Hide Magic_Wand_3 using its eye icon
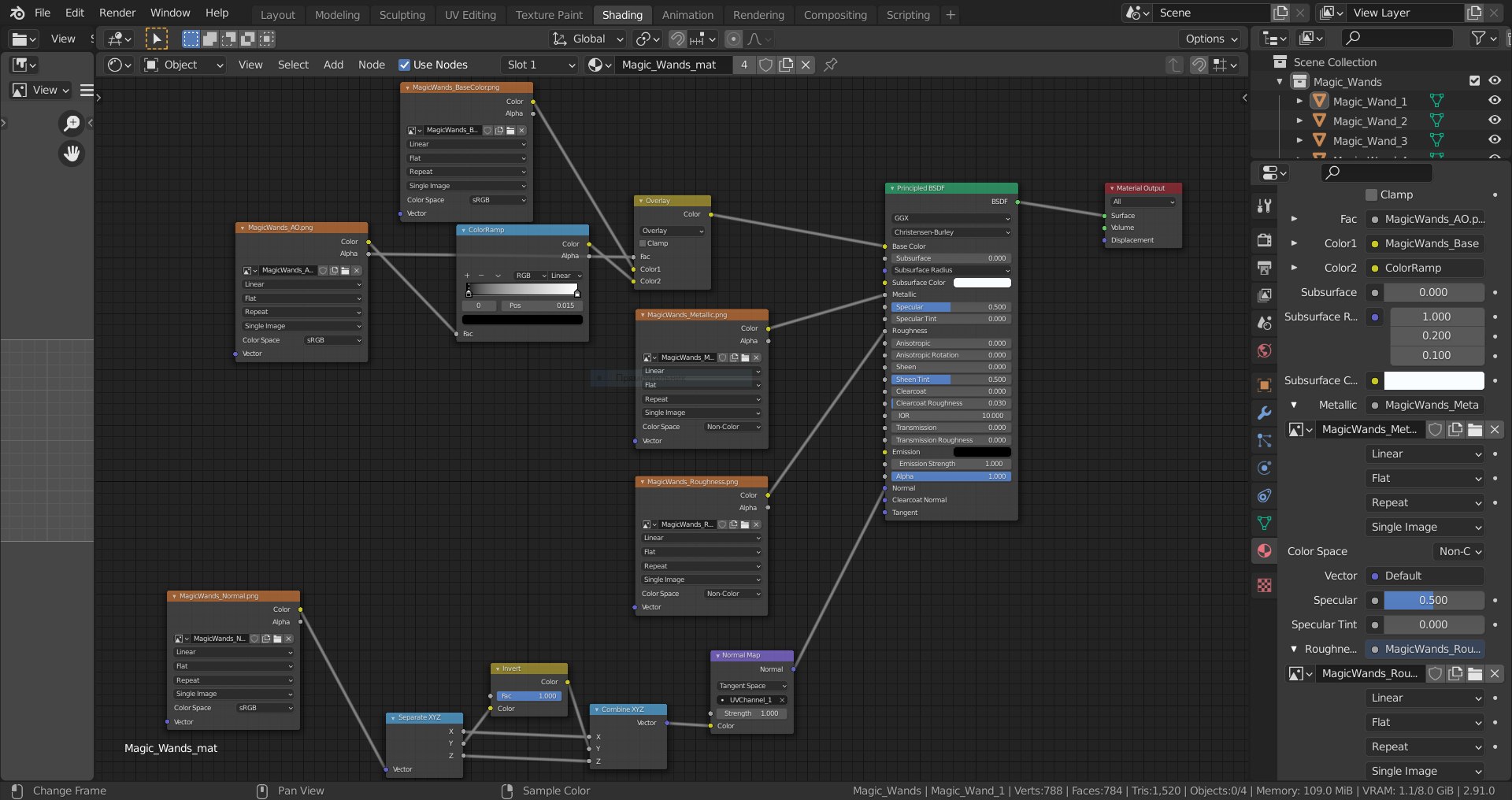This screenshot has height=800, width=1512. pyautogui.click(x=1495, y=139)
